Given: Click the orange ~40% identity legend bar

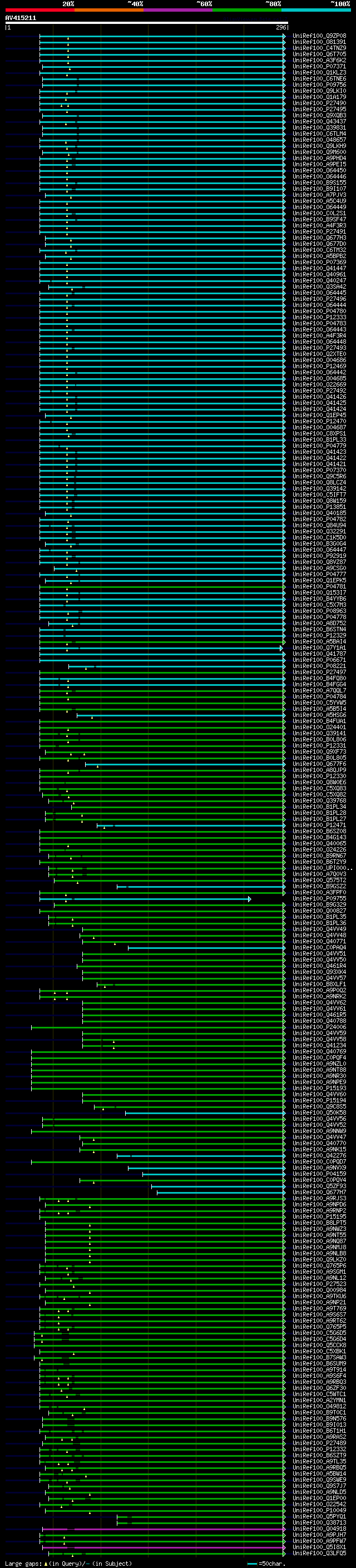Looking at the screenshot, I should (109, 10).
